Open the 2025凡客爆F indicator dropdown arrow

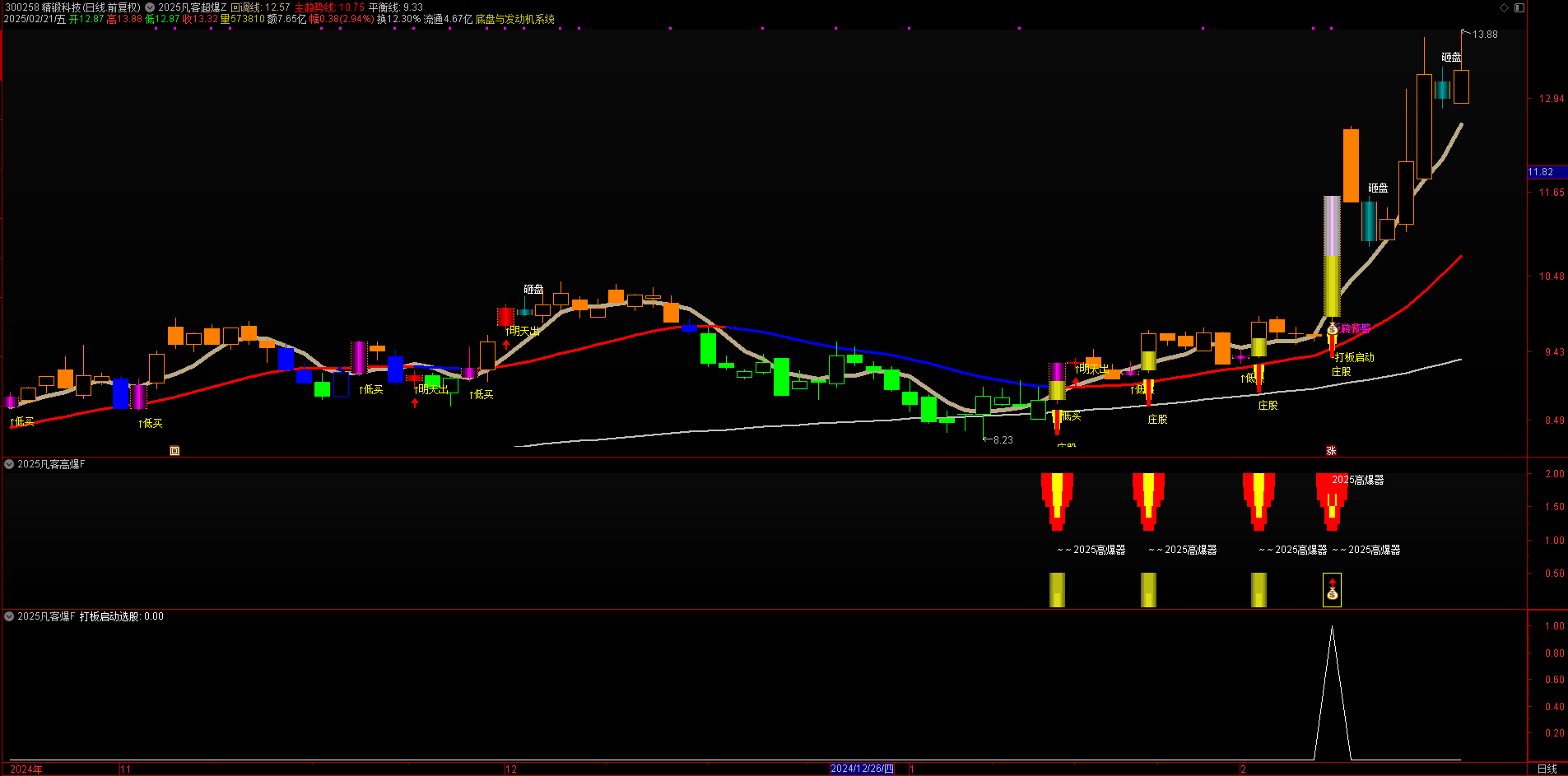(x=9, y=616)
